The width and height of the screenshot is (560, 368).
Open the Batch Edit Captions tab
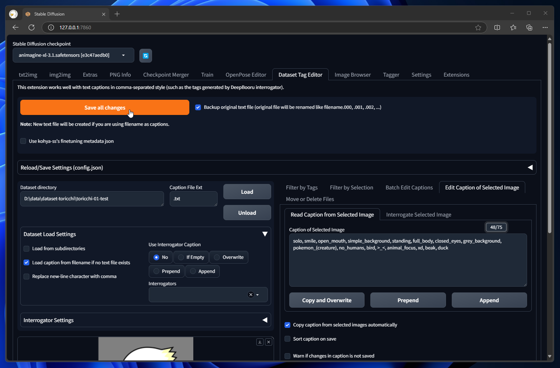coord(409,188)
